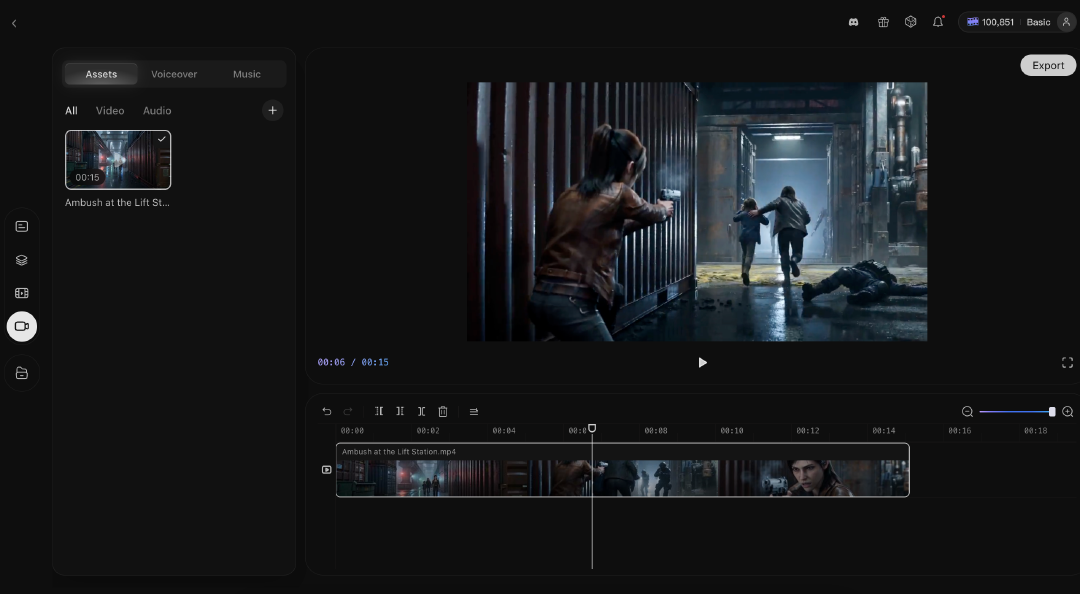
Task: Export the video
Action: pyautogui.click(x=1048, y=65)
